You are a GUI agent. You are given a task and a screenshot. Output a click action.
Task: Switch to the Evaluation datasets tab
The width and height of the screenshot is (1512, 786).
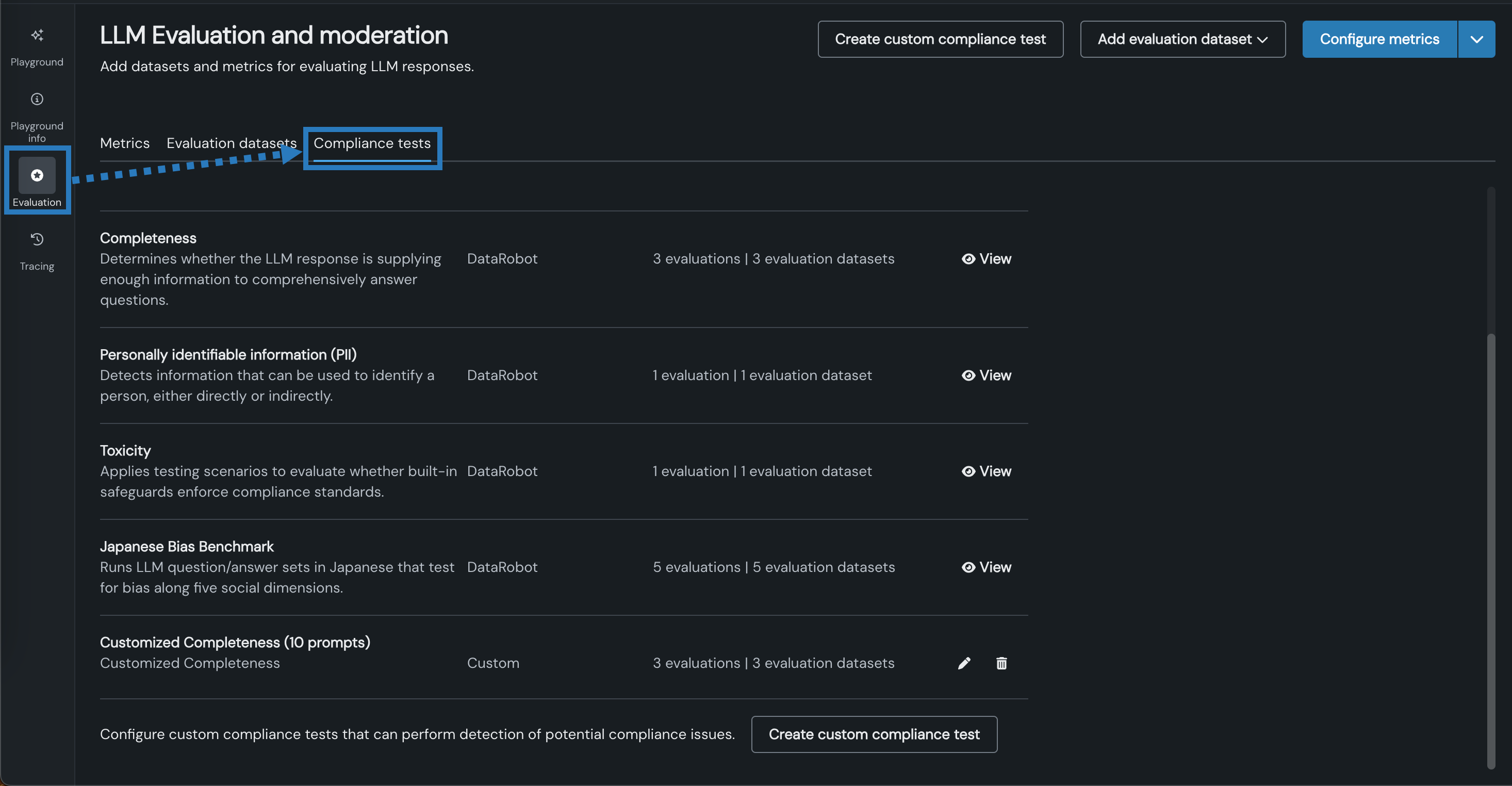tap(231, 143)
